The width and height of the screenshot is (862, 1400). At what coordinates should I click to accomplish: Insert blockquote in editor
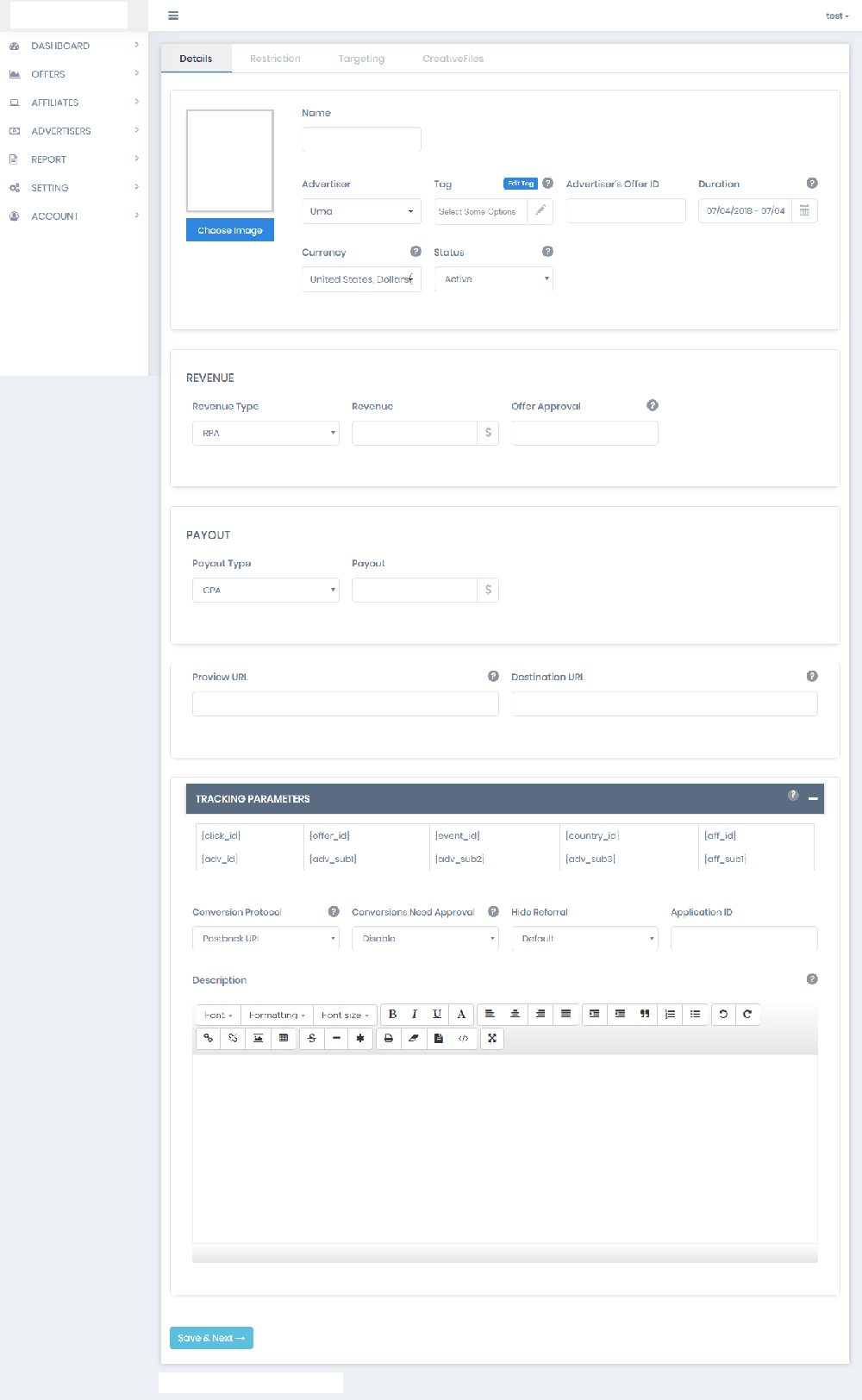pyautogui.click(x=645, y=1015)
